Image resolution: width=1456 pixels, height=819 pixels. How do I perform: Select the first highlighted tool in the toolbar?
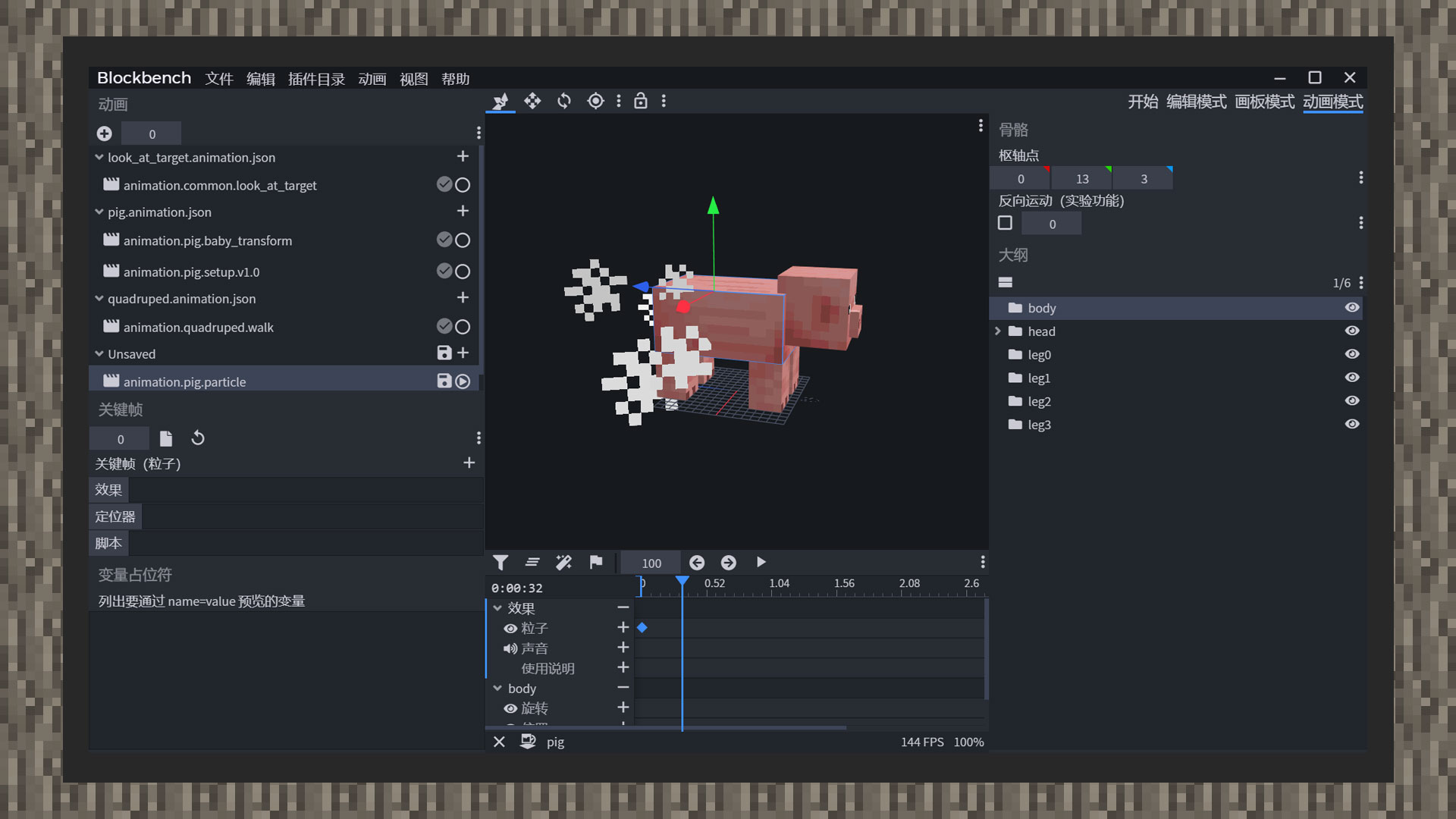click(500, 101)
